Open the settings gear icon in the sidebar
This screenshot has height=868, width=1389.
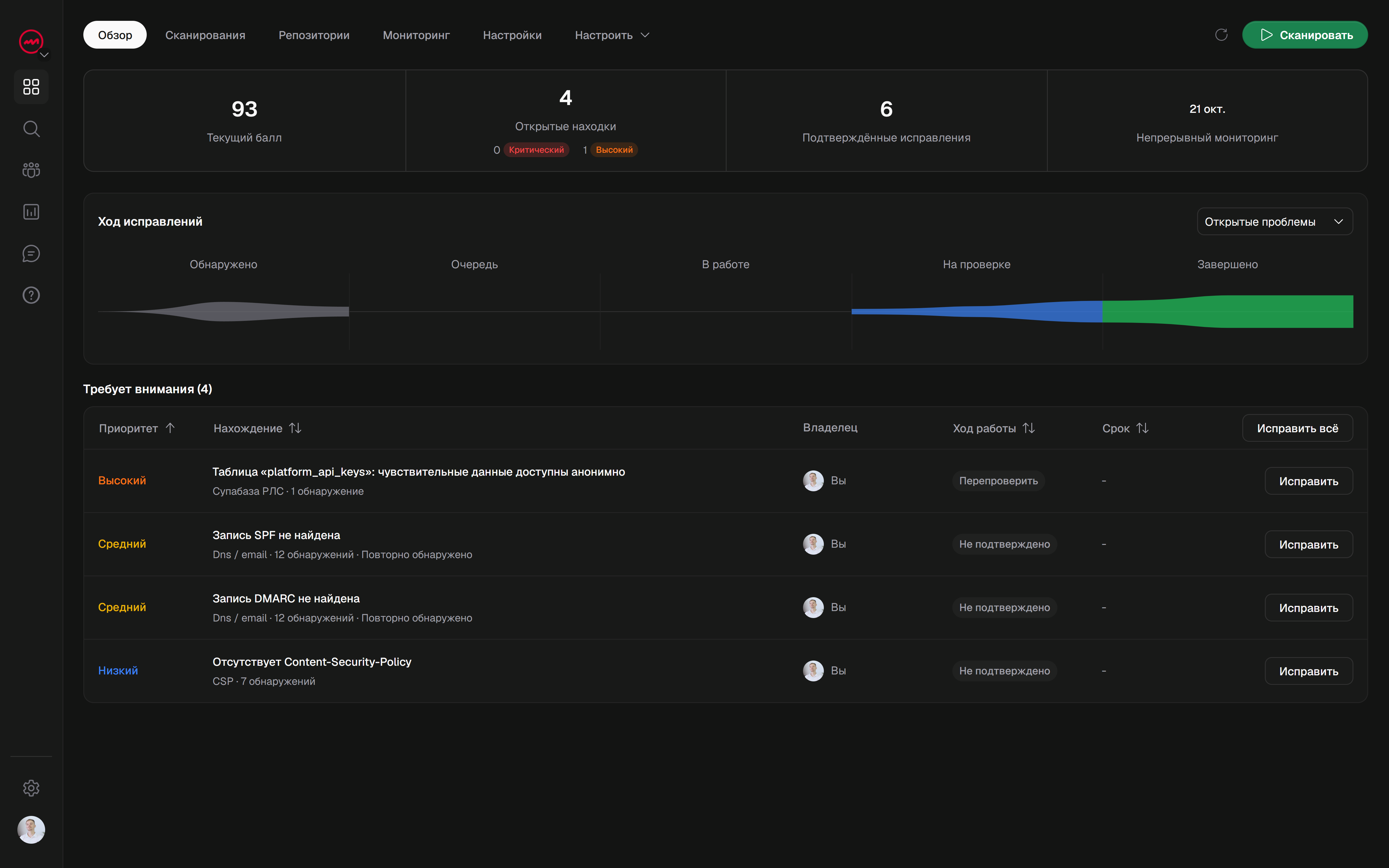click(31, 788)
